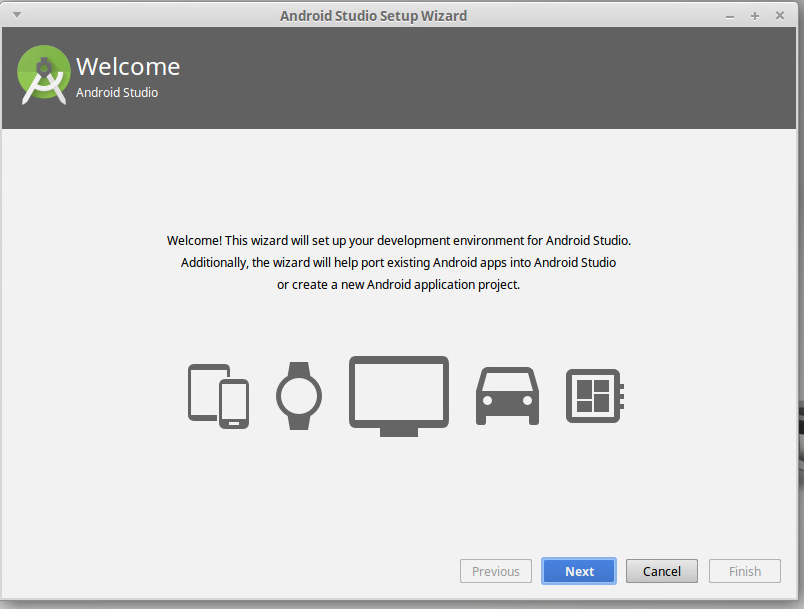Click the disabled Previous button
The image size is (804, 609).
tap(495, 571)
